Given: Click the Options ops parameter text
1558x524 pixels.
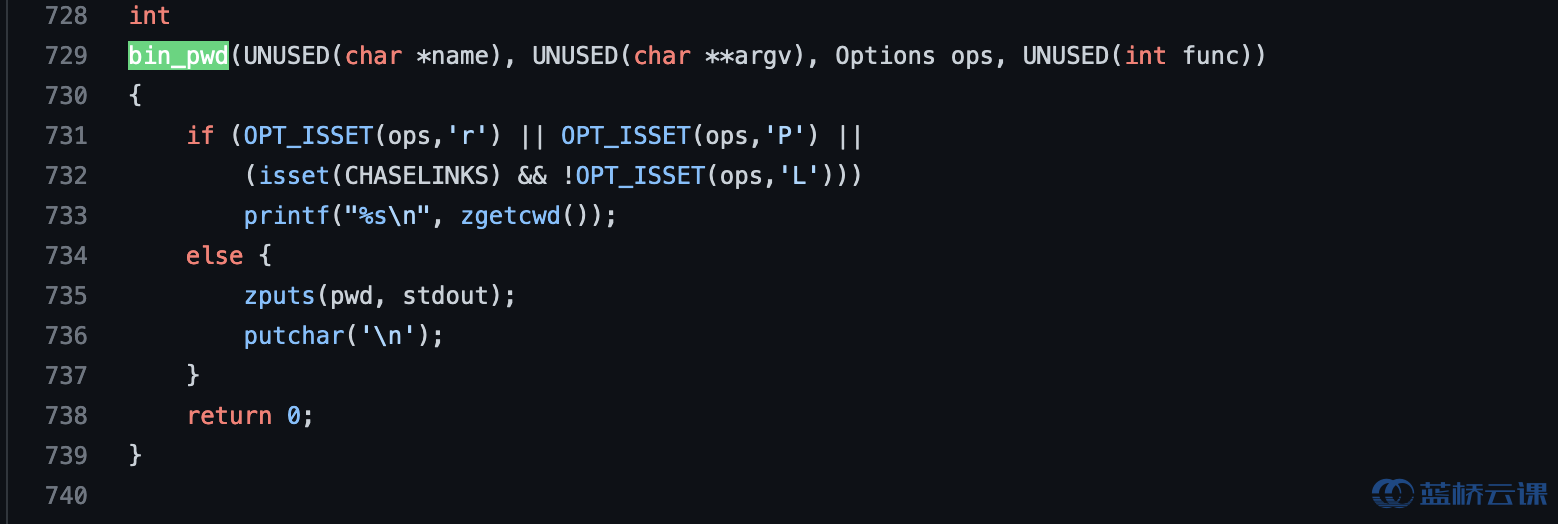Looking at the screenshot, I should point(914,55).
